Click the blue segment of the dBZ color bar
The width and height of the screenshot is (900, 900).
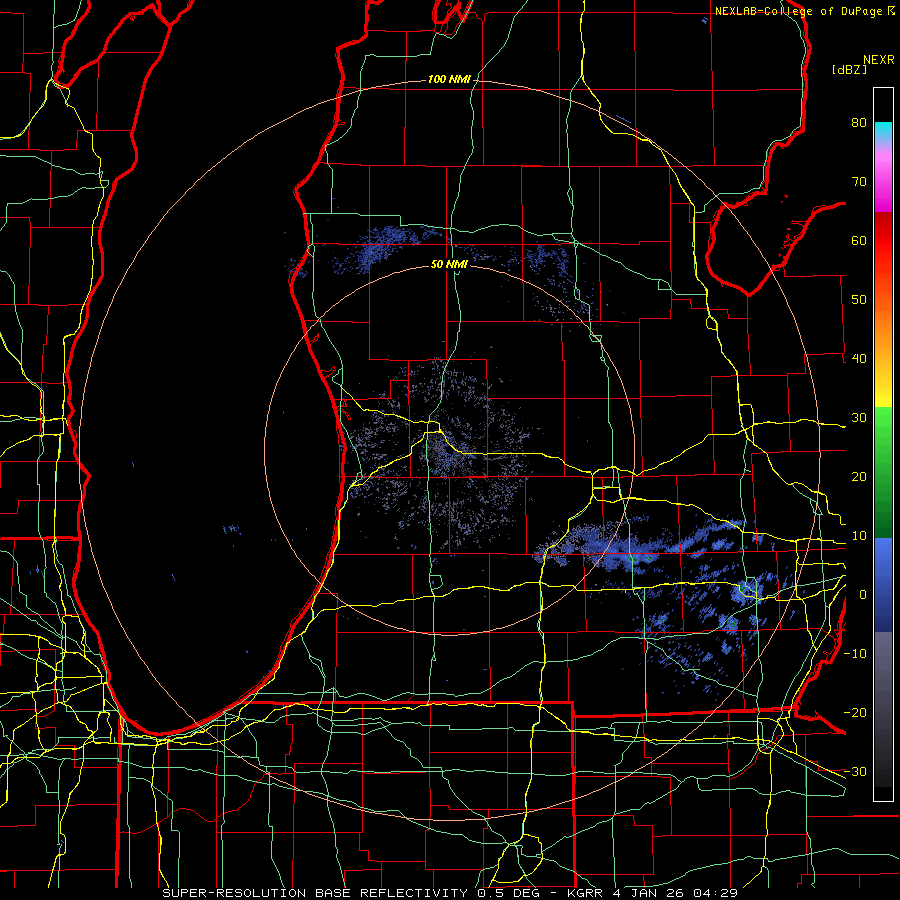(883, 584)
